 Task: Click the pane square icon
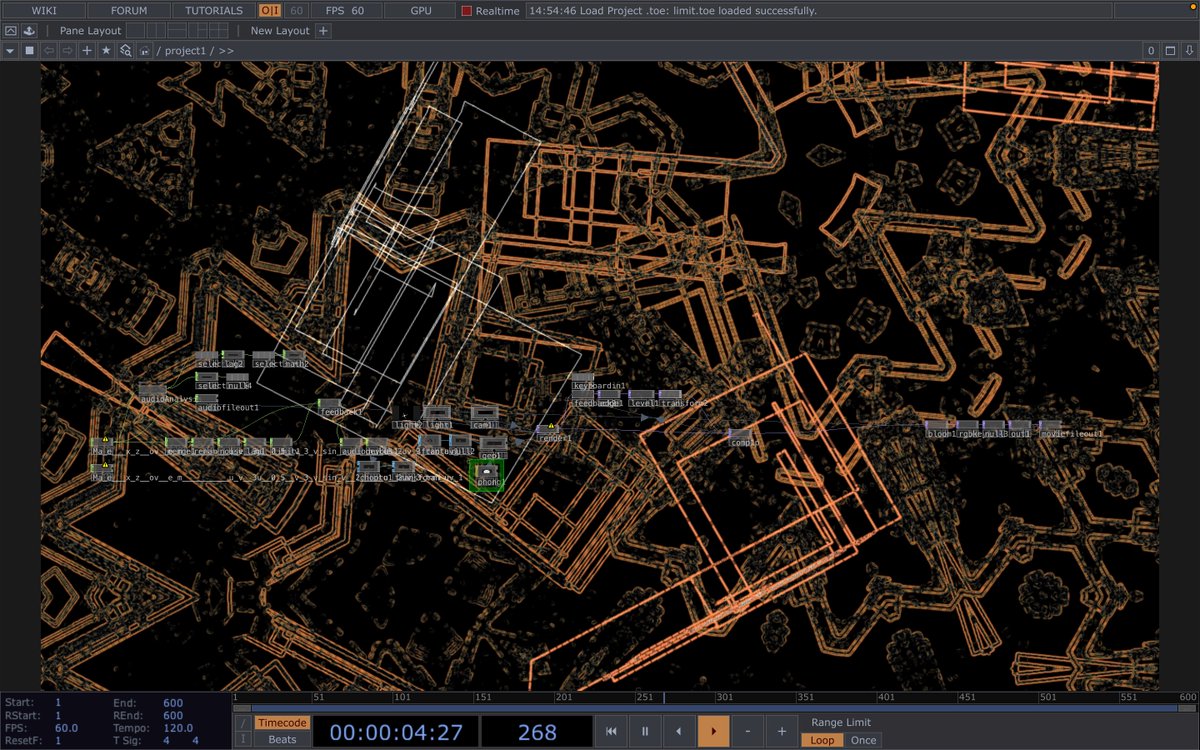point(29,50)
